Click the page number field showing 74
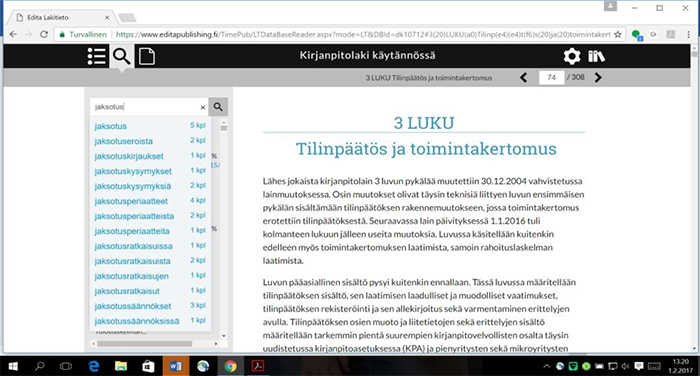 tap(551, 78)
